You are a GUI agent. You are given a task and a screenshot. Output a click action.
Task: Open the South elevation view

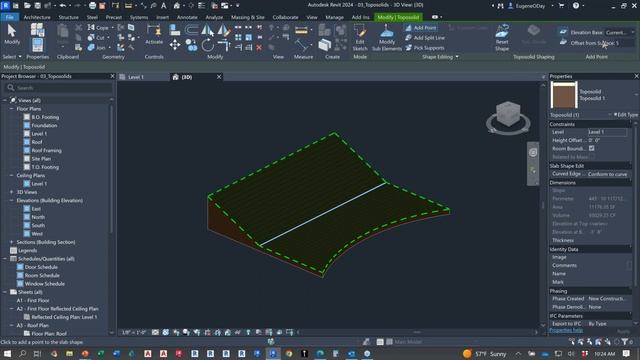tap(38, 225)
